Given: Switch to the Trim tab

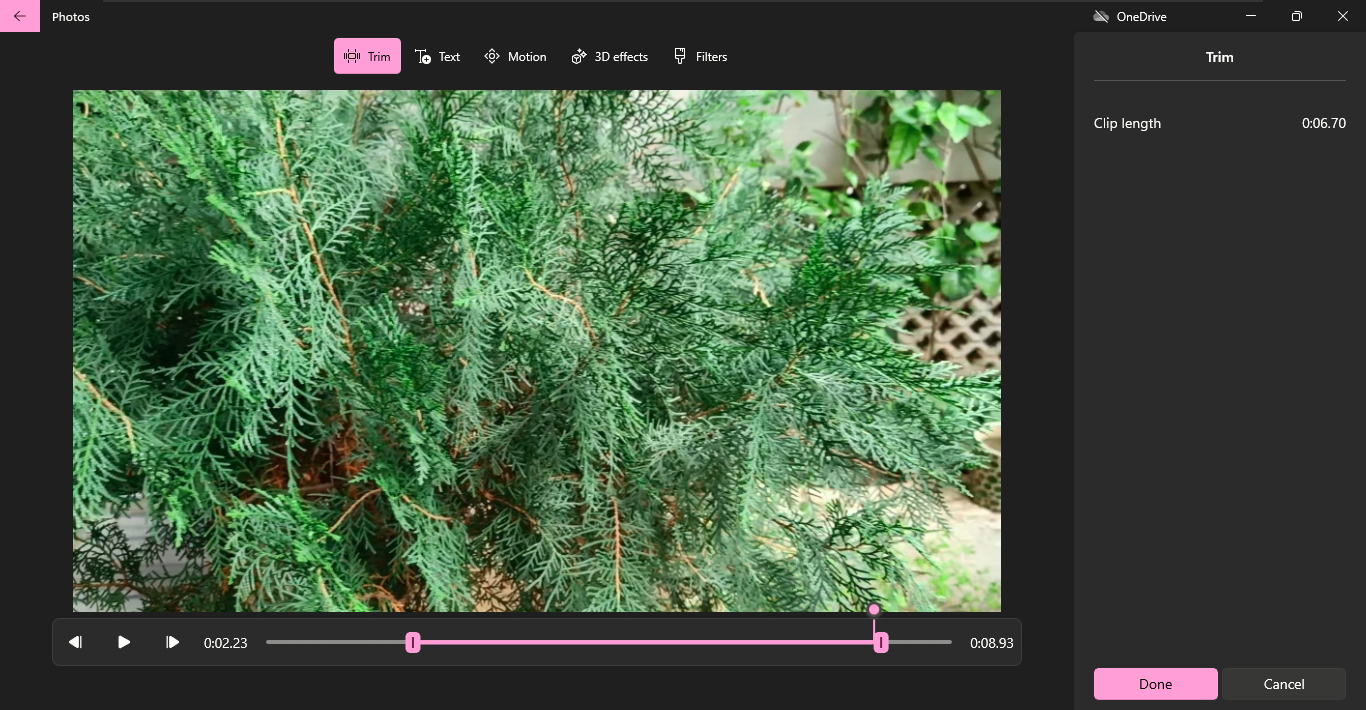Looking at the screenshot, I should pyautogui.click(x=366, y=56).
